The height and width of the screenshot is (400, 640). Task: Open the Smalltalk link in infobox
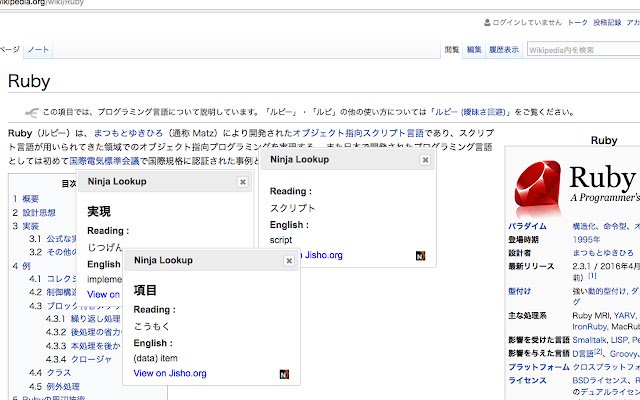[x=589, y=340]
